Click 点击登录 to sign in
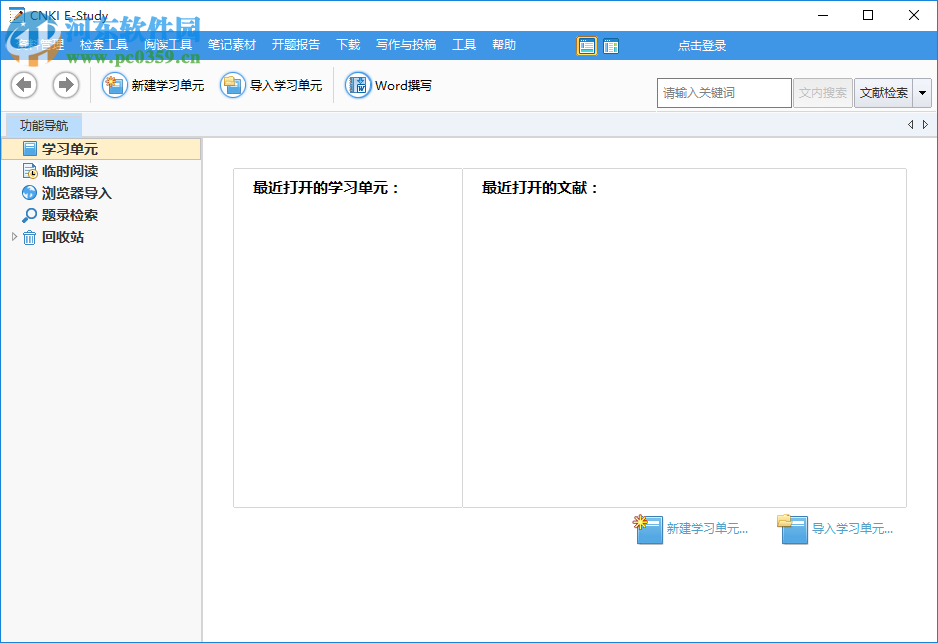Screen dimensions: 938x643 [x=700, y=45]
